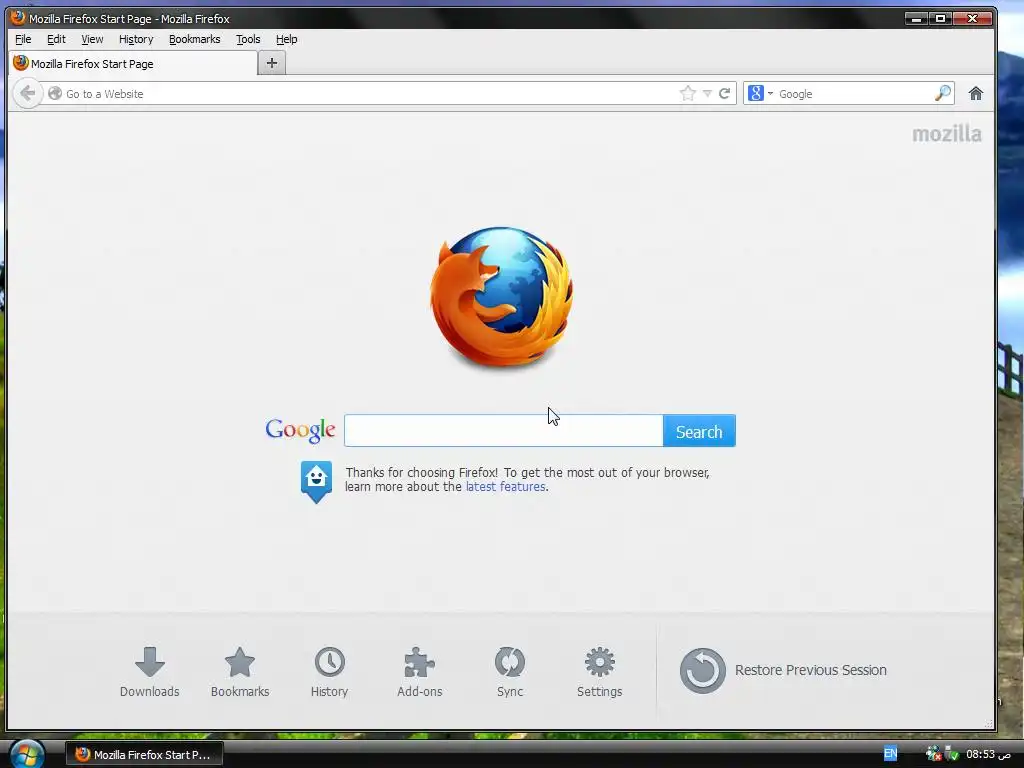
Task: Click the site identity globe icon
Action: (x=55, y=93)
